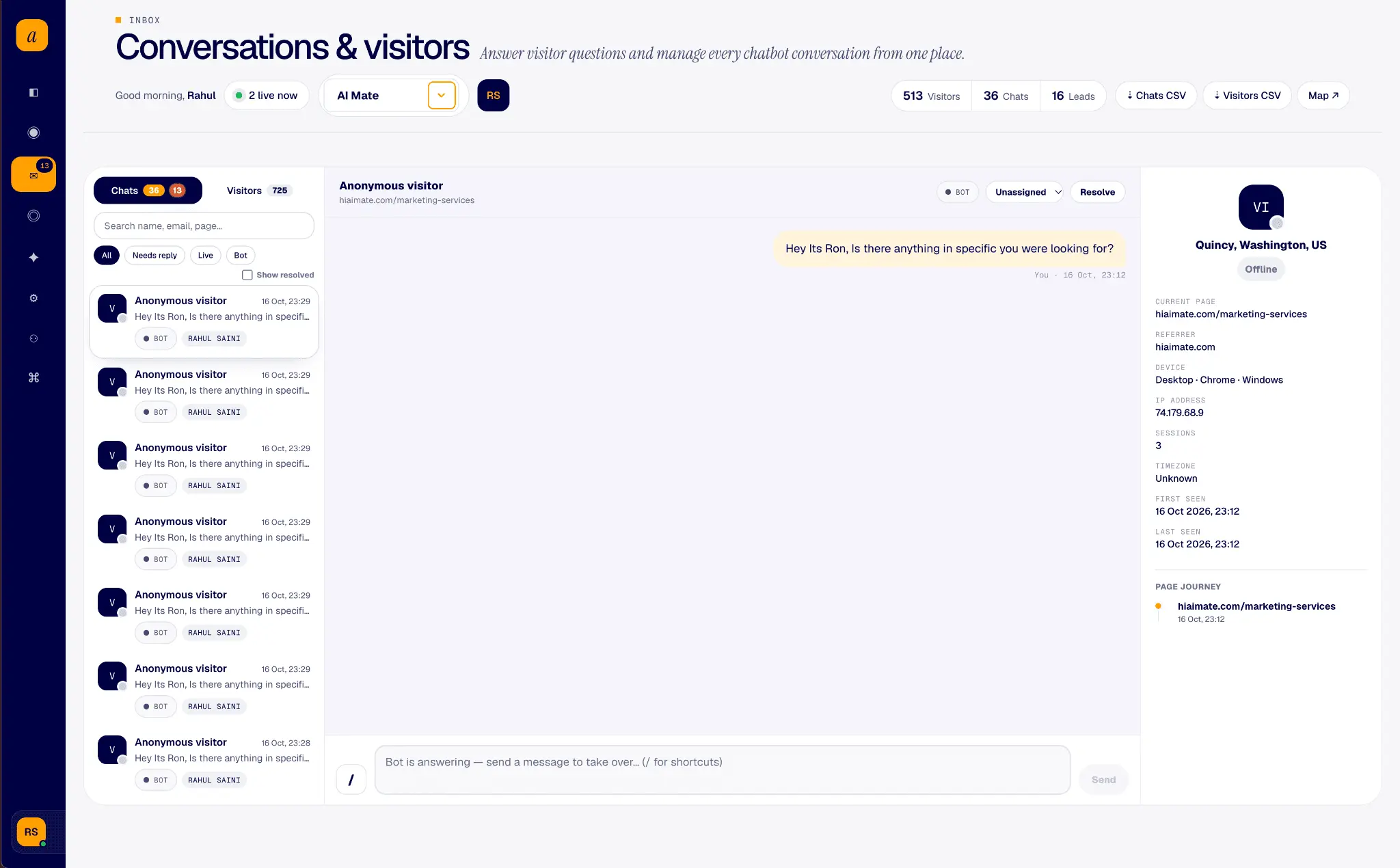
Task: Click the 2 live now indicator
Action: [267, 96]
